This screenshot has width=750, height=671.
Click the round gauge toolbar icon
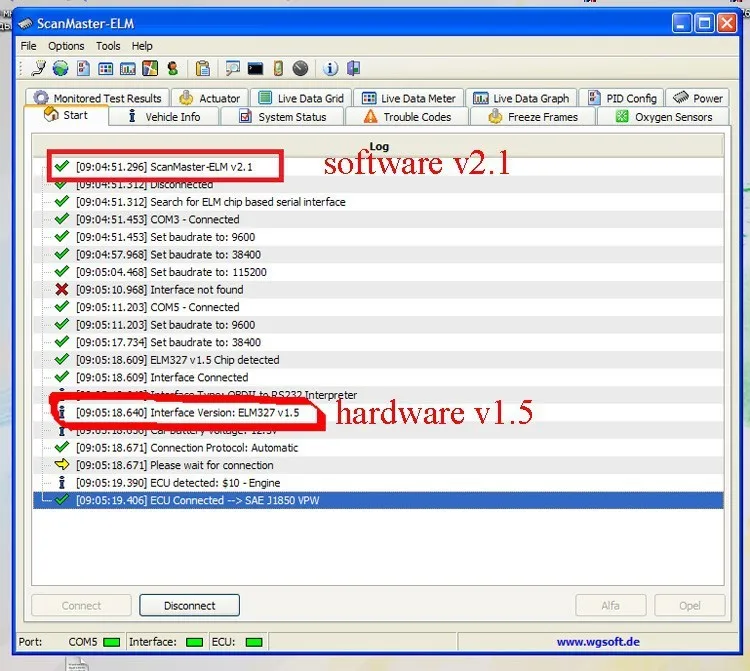[x=300, y=68]
